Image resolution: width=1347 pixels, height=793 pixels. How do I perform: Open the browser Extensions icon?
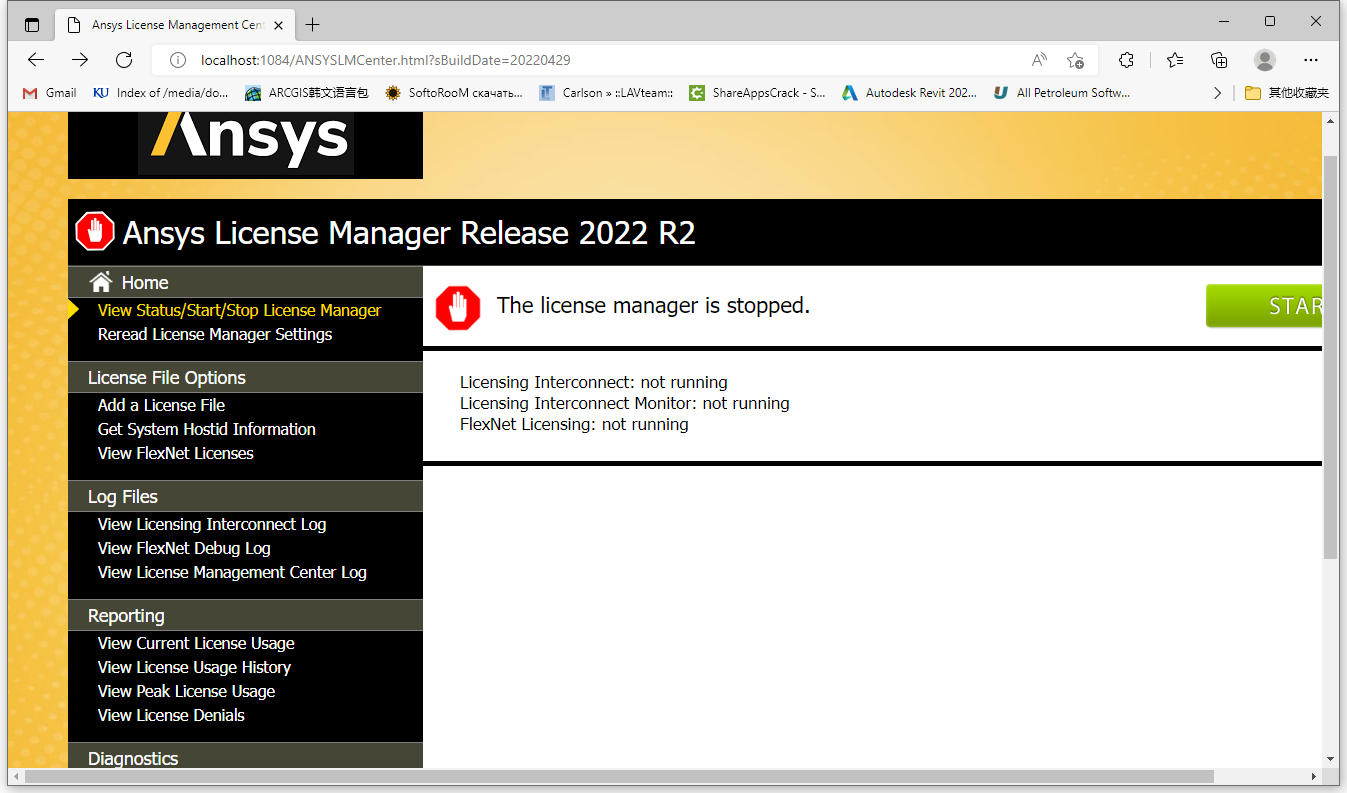click(x=1126, y=60)
